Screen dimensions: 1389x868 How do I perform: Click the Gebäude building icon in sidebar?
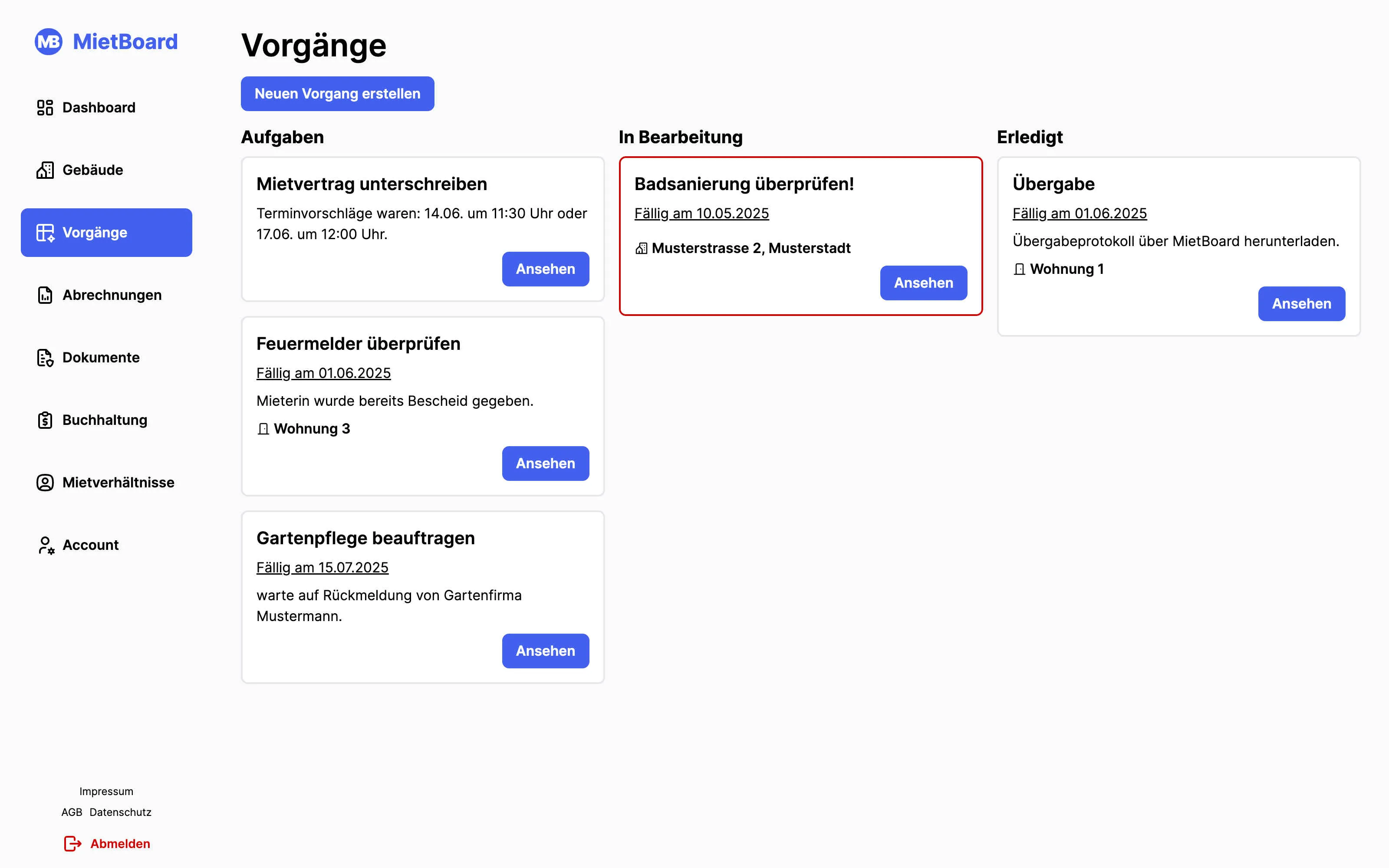45,170
